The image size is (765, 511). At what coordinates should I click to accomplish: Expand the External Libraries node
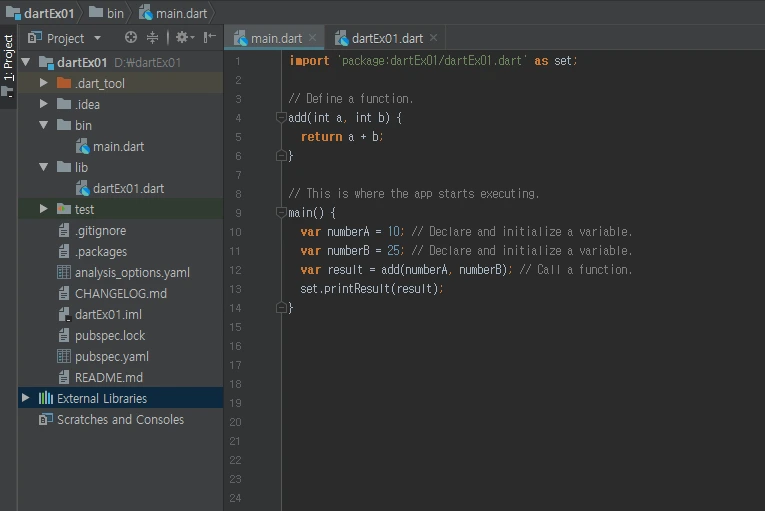point(25,398)
